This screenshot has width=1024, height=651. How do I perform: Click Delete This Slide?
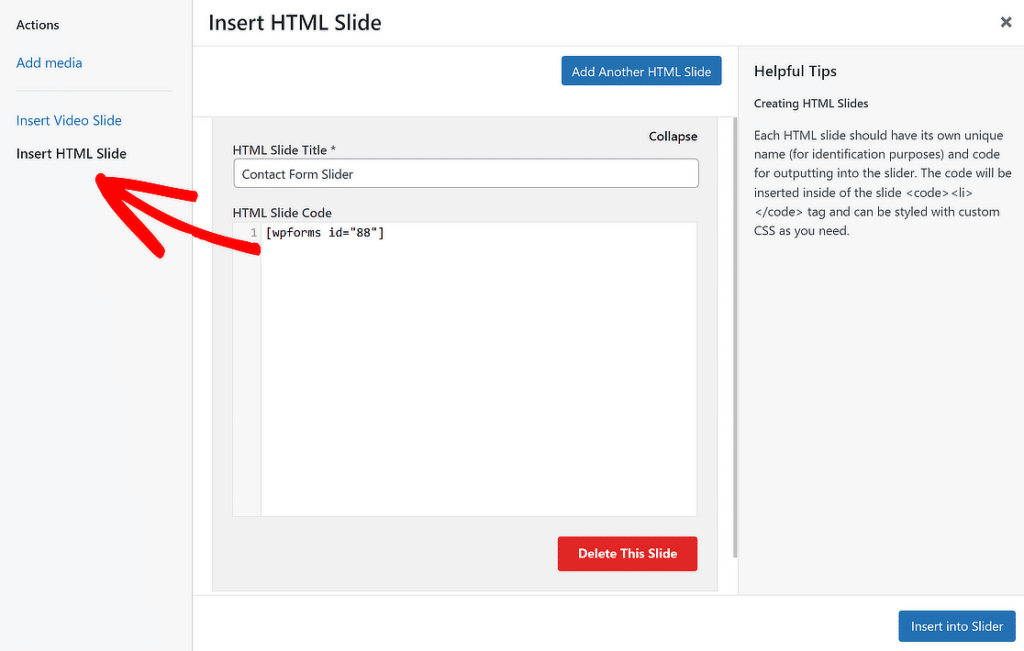coord(627,553)
